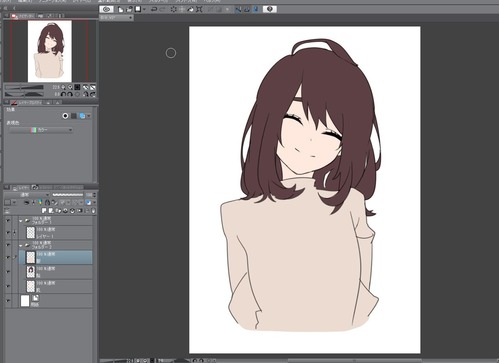Undo the last action
This screenshot has height=363, width=499.
pyautogui.click(x=154, y=9)
